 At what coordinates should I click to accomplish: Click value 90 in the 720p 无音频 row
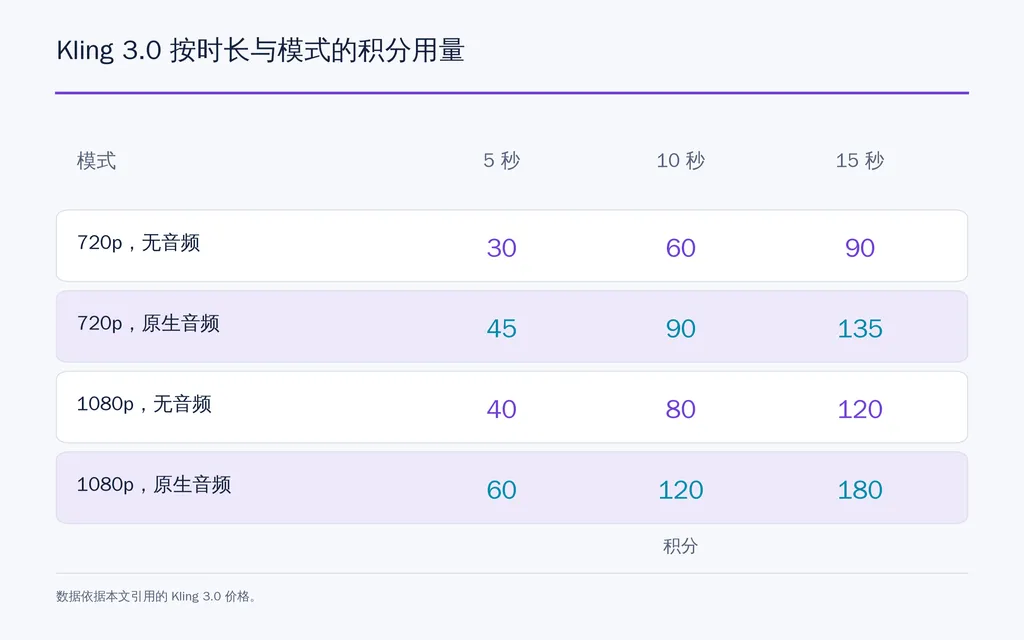click(x=859, y=248)
